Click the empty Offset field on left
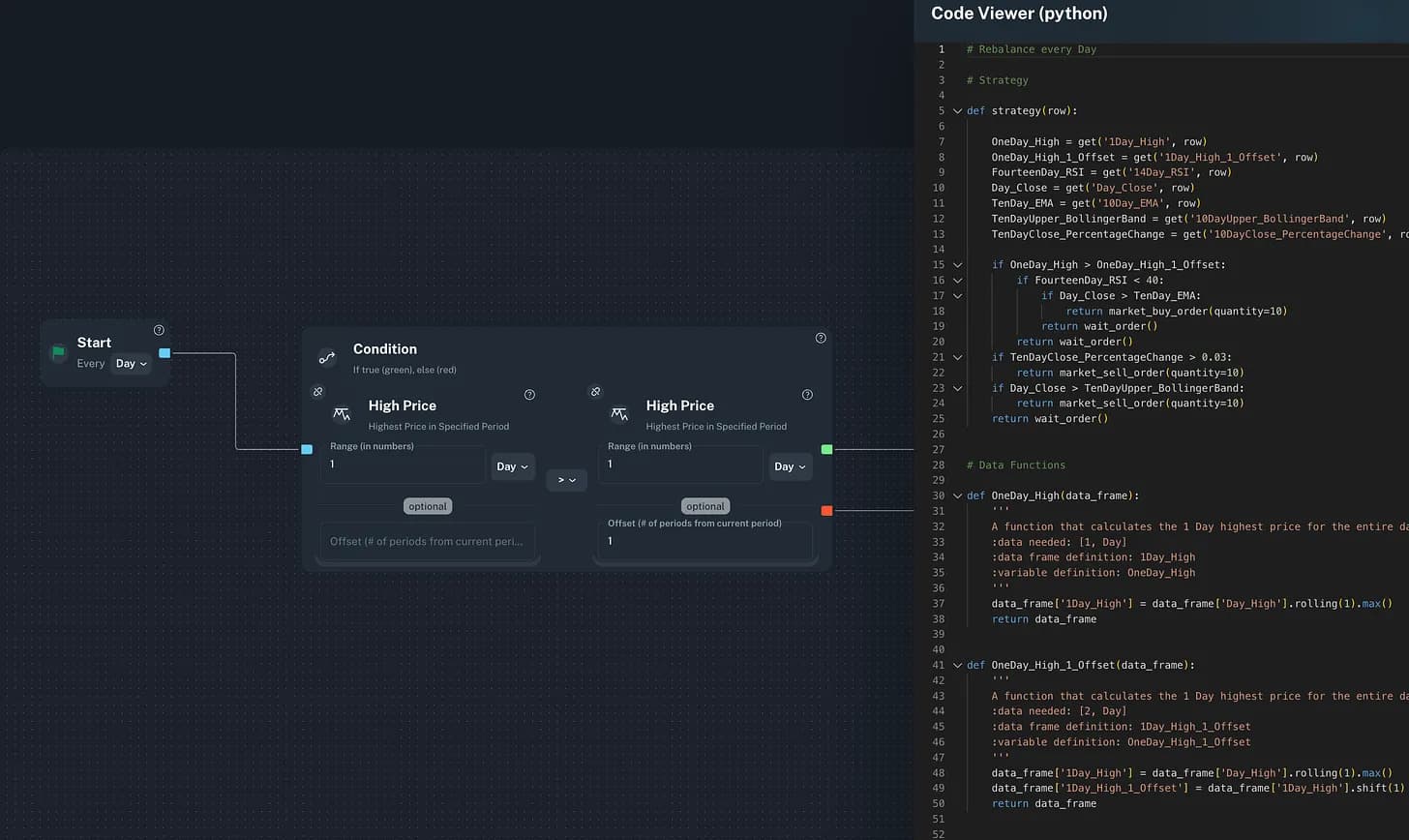This screenshot has width=1409, height=840. pyautogui.click(x=428, y=541)
